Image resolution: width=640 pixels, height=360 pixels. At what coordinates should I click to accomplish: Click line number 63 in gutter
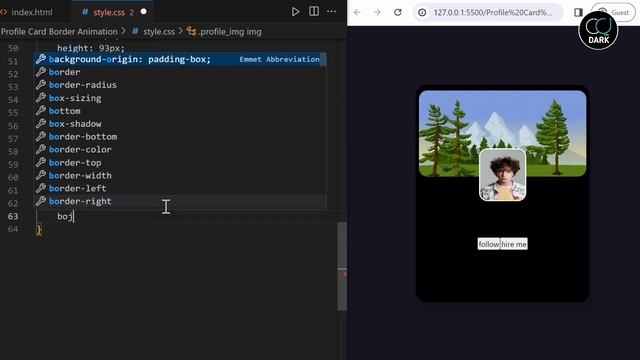click(x=13, y=216)
